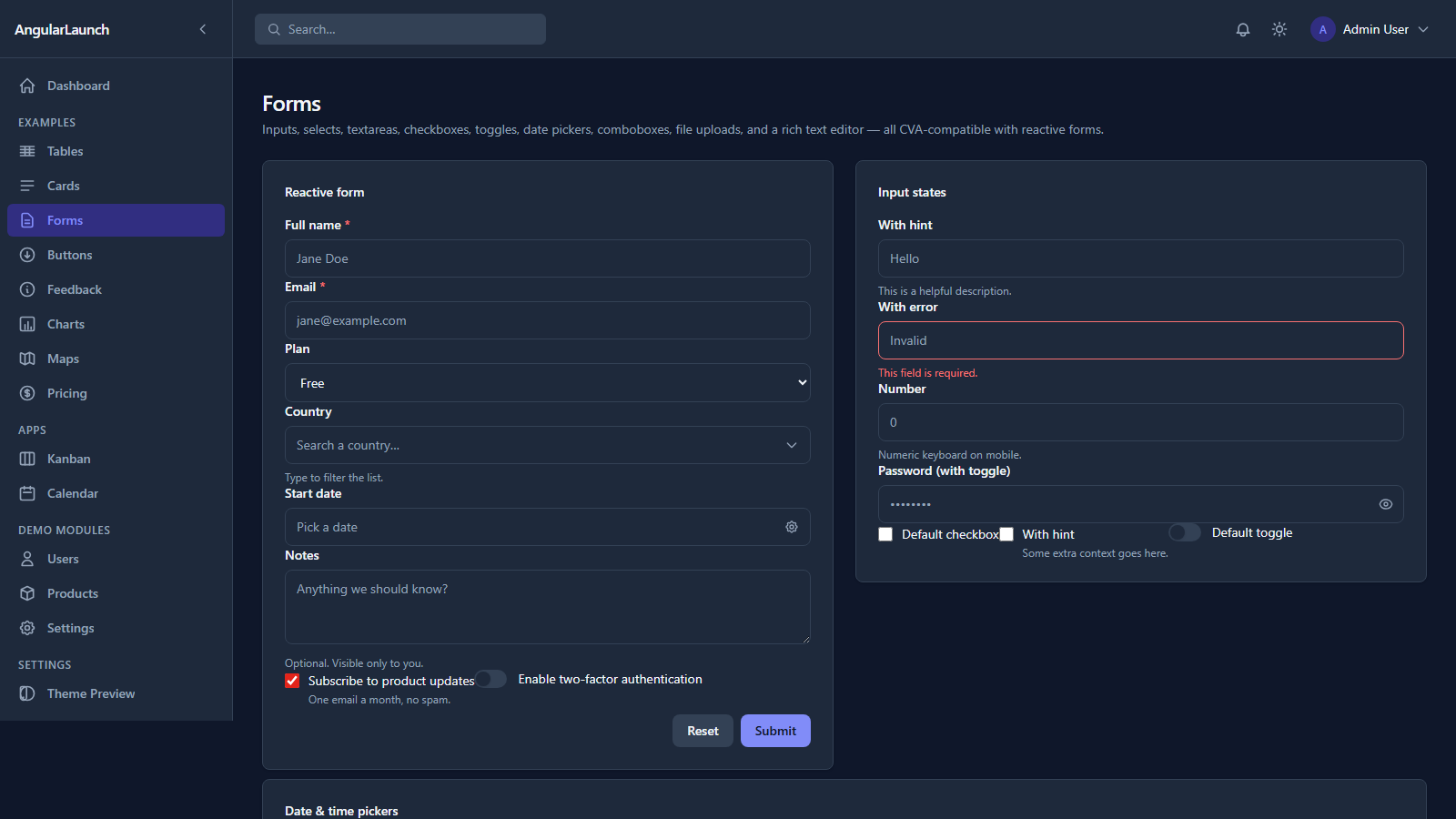1456x819 pixels.
Task: Click the Password field with dots
Action: click(x=1141, y=504)
